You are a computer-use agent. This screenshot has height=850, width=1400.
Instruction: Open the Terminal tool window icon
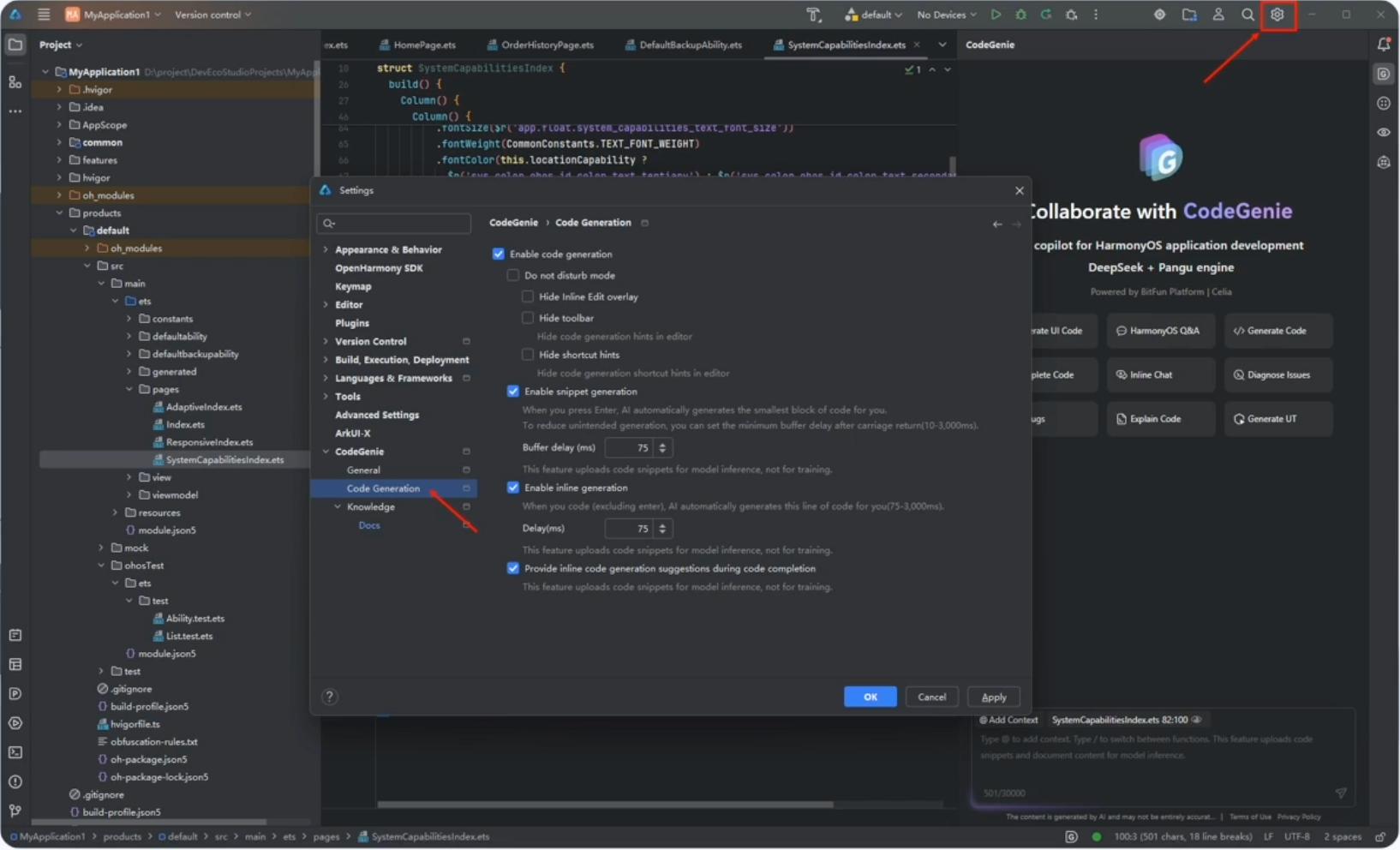pos(15,752)
